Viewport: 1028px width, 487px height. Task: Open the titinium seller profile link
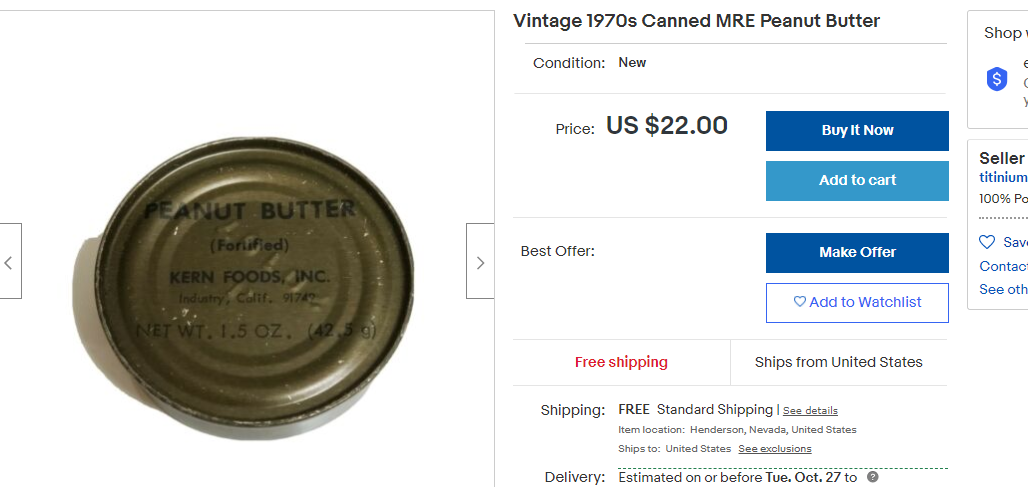click(1004, 177)
